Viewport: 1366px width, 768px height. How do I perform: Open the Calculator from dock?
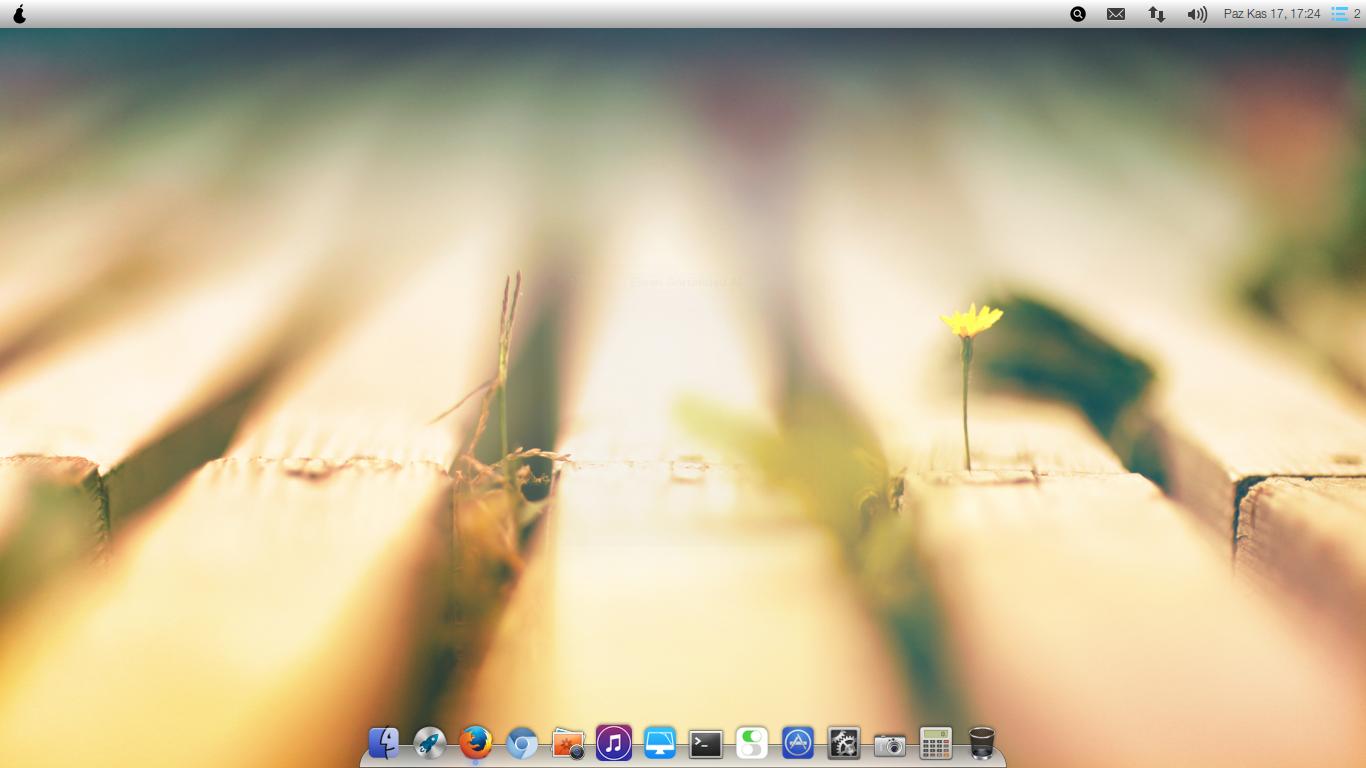[x=936, y=743]
